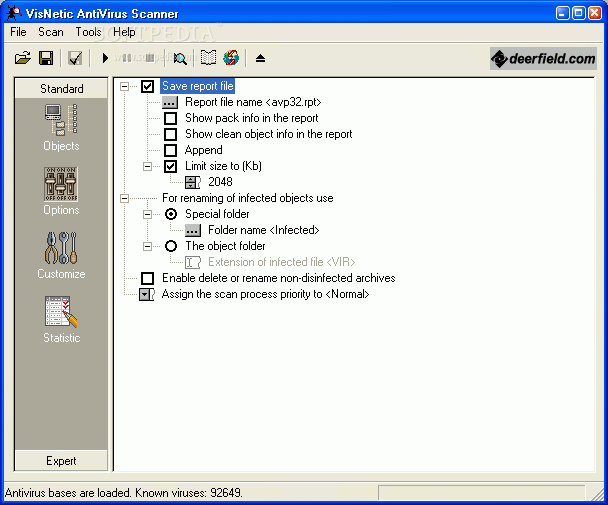Close the VisNetic AntiVirus Scanner window
Viewport: 608px width, 505px height.
tap(594, 13)
